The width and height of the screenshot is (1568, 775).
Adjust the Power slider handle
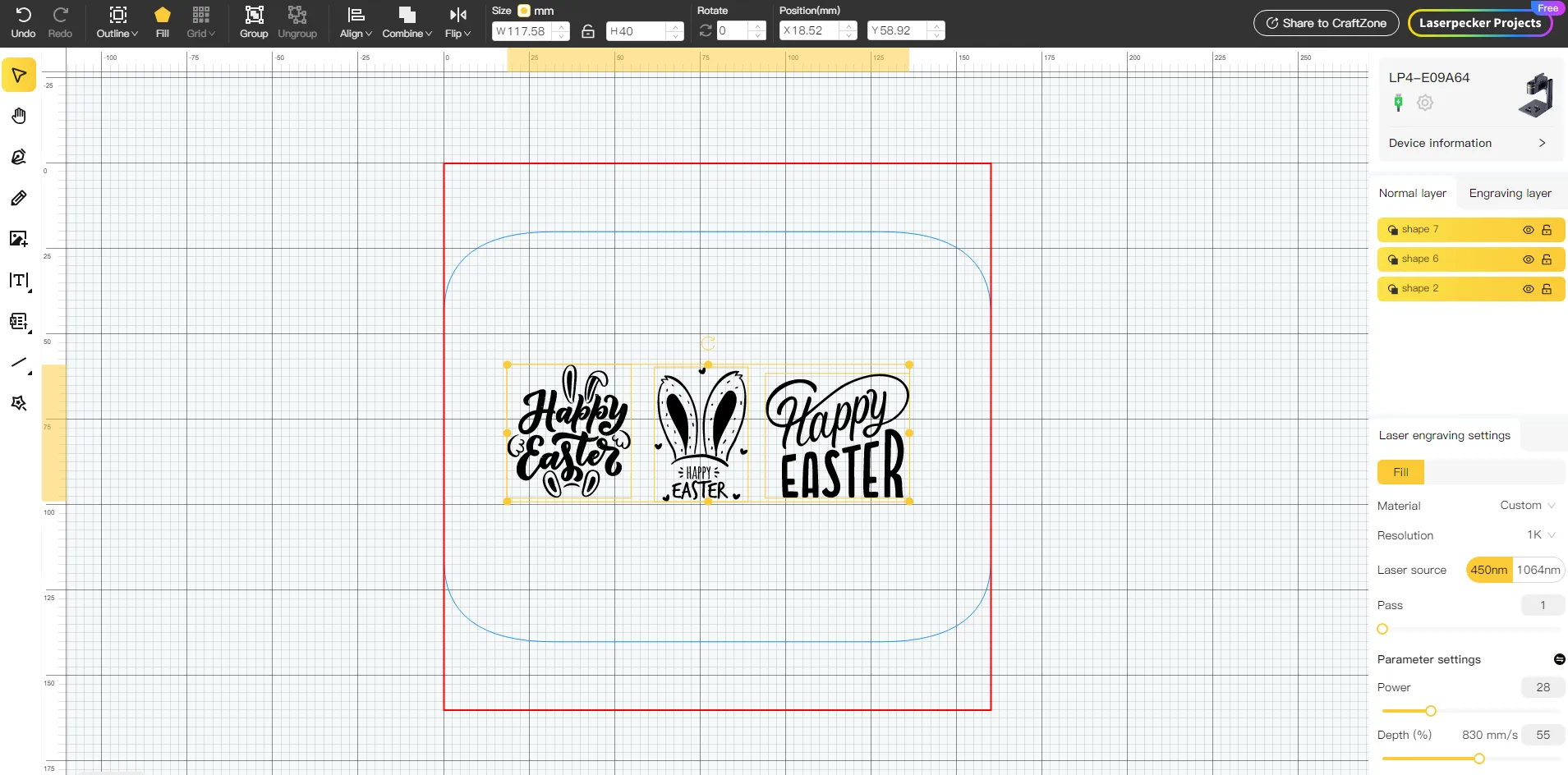1431,711
